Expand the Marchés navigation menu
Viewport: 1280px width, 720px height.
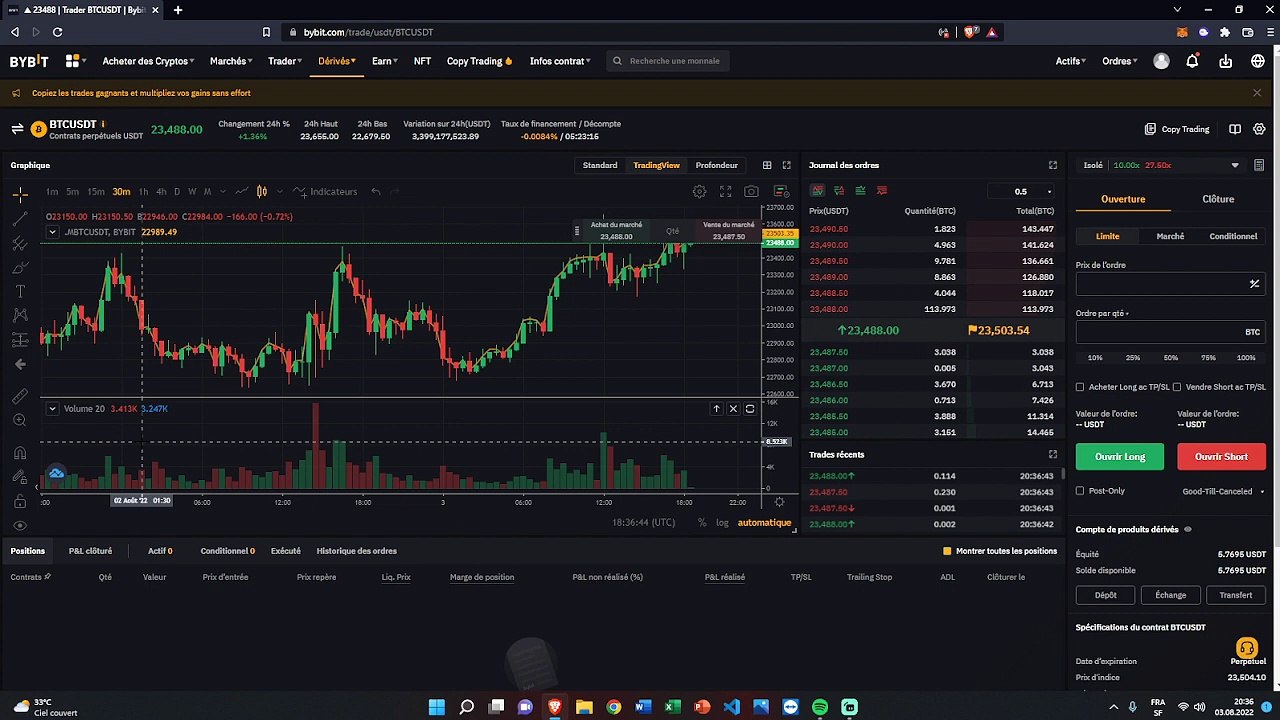click(x=231, y=61)
